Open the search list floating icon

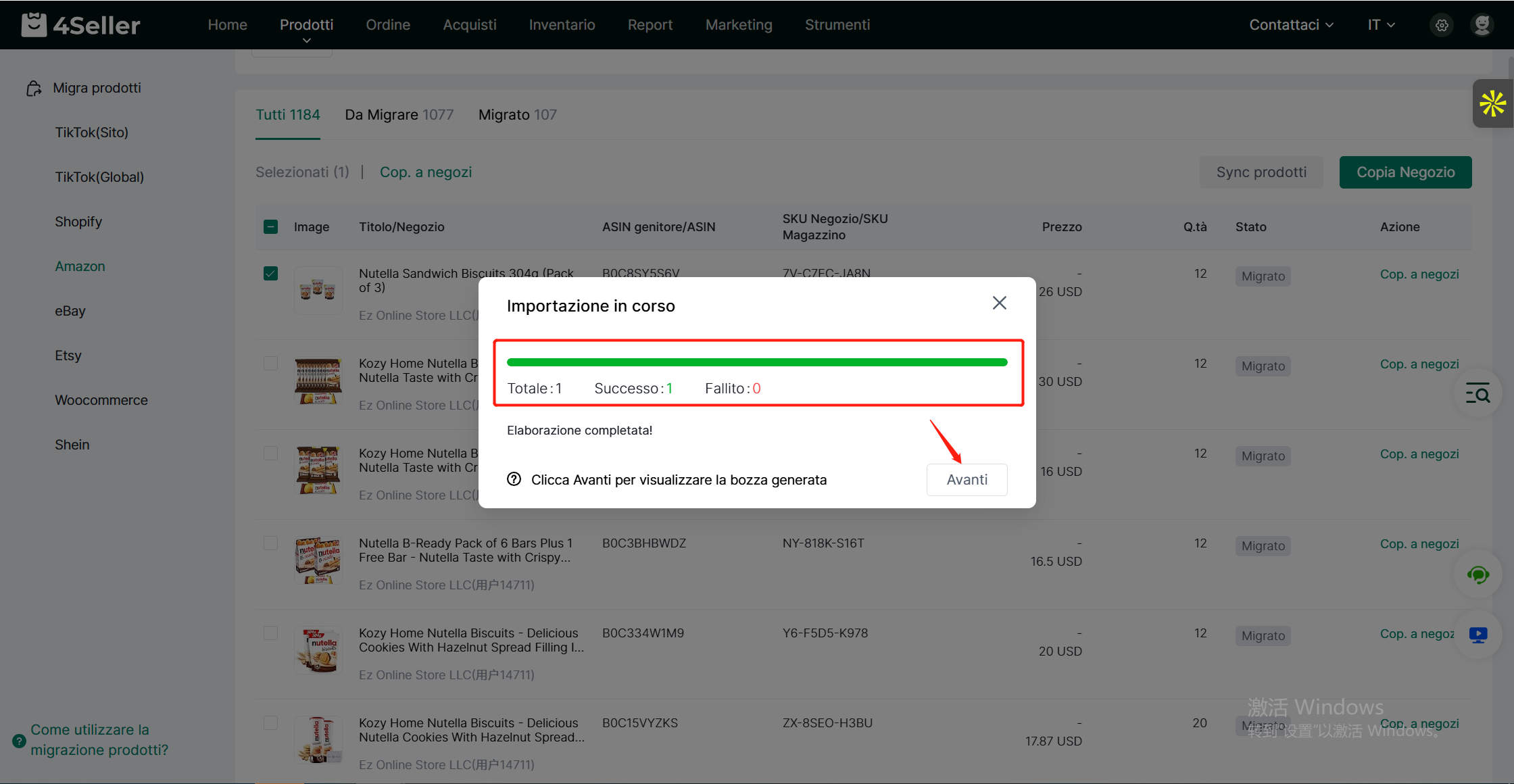(x=1478, y=393)
